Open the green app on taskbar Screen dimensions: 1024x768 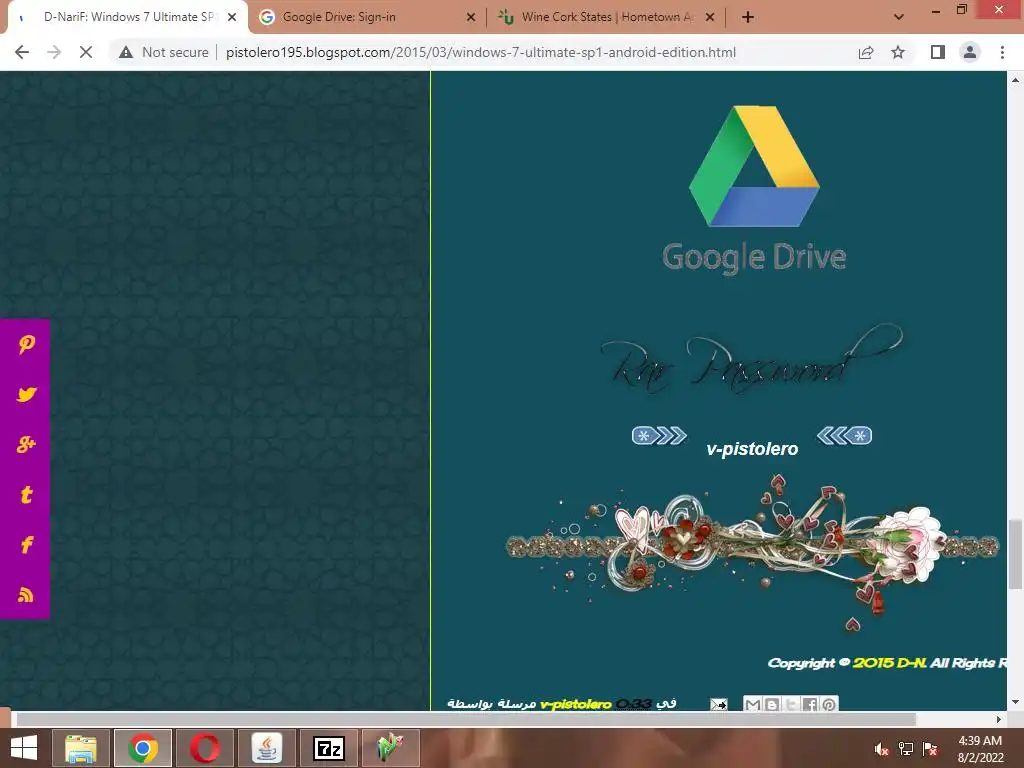click(x=390, y=748)
